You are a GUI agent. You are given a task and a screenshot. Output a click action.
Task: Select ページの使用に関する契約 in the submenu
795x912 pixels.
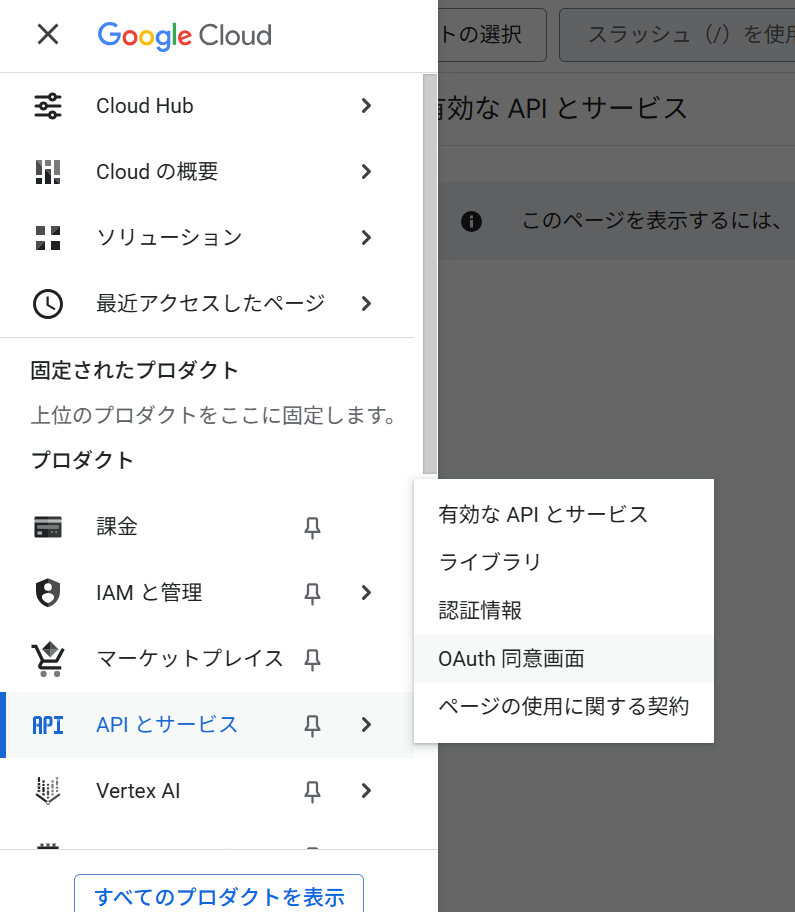(564, 707)
